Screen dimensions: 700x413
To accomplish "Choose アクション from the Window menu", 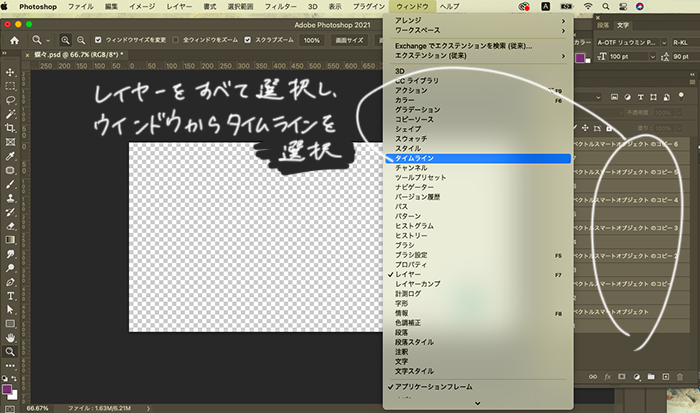I will pyautogui.click(x=478, y=91).
